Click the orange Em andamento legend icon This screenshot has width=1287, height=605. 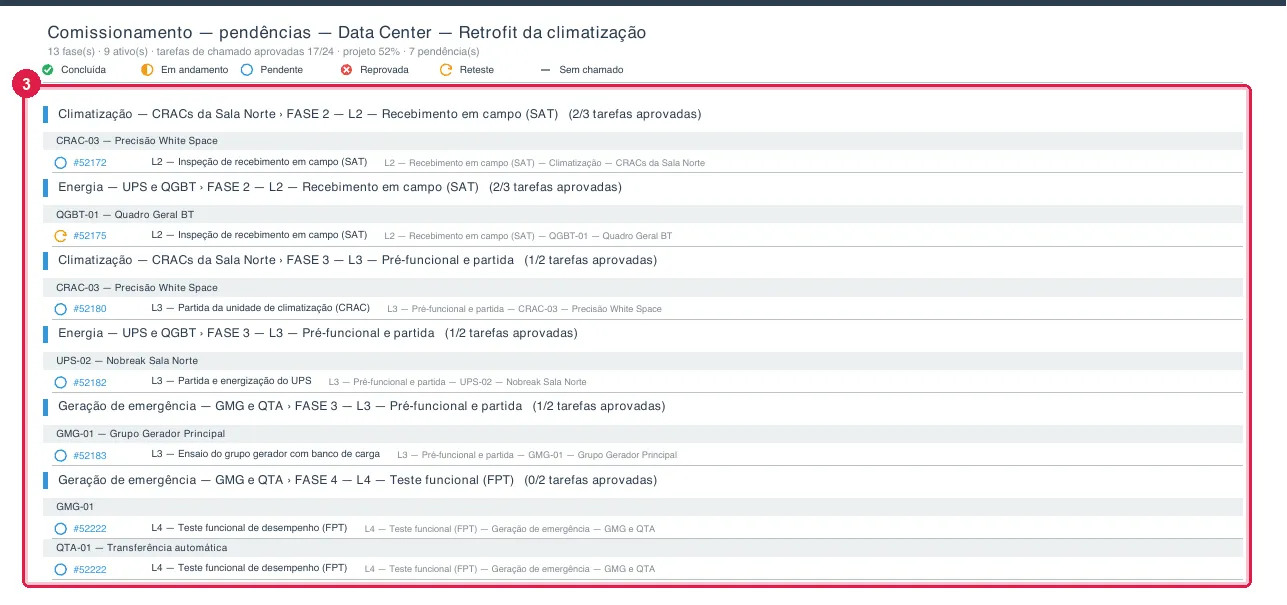(147, 70)
